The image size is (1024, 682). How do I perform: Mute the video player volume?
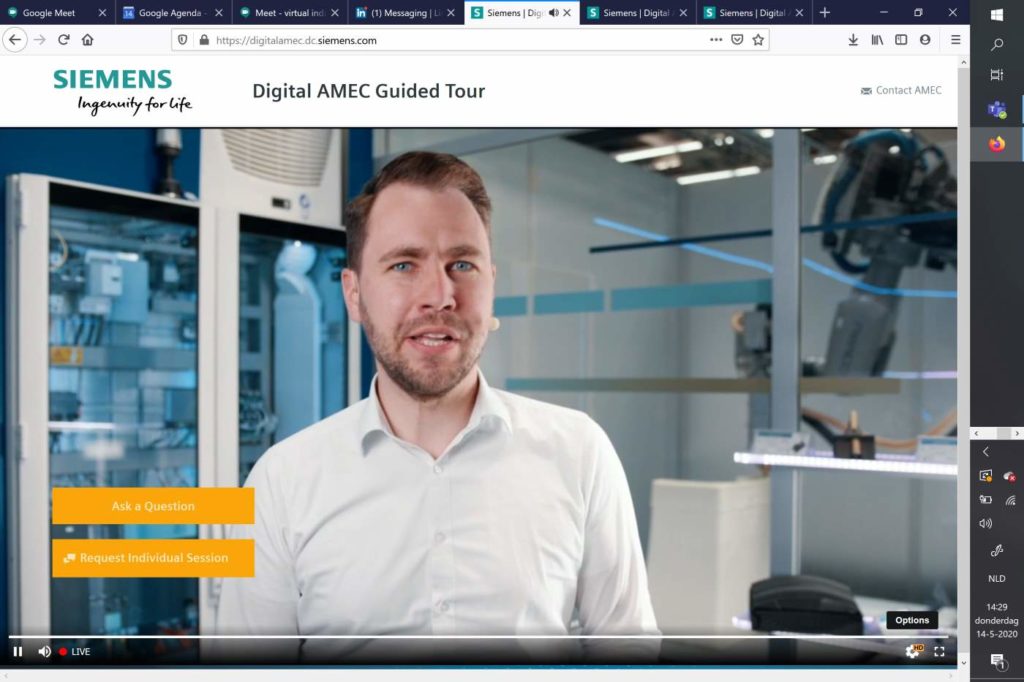coord(44,651)
